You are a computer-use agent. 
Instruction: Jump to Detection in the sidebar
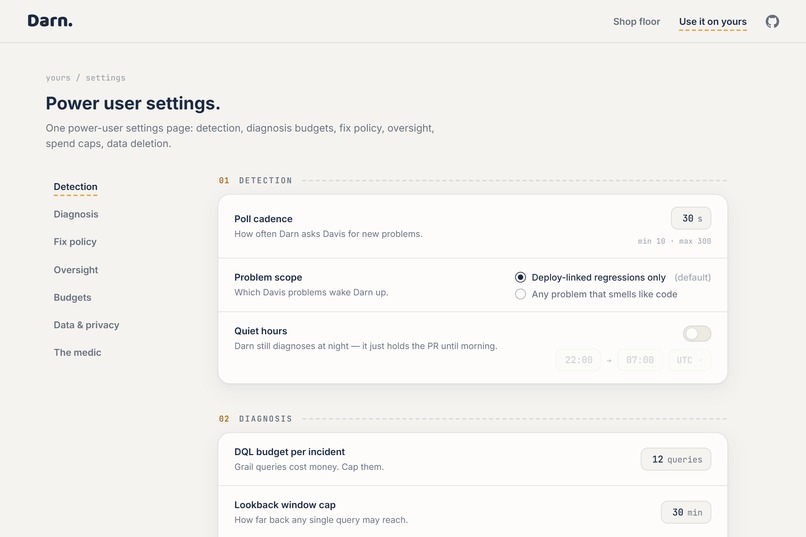click(76, 187)
